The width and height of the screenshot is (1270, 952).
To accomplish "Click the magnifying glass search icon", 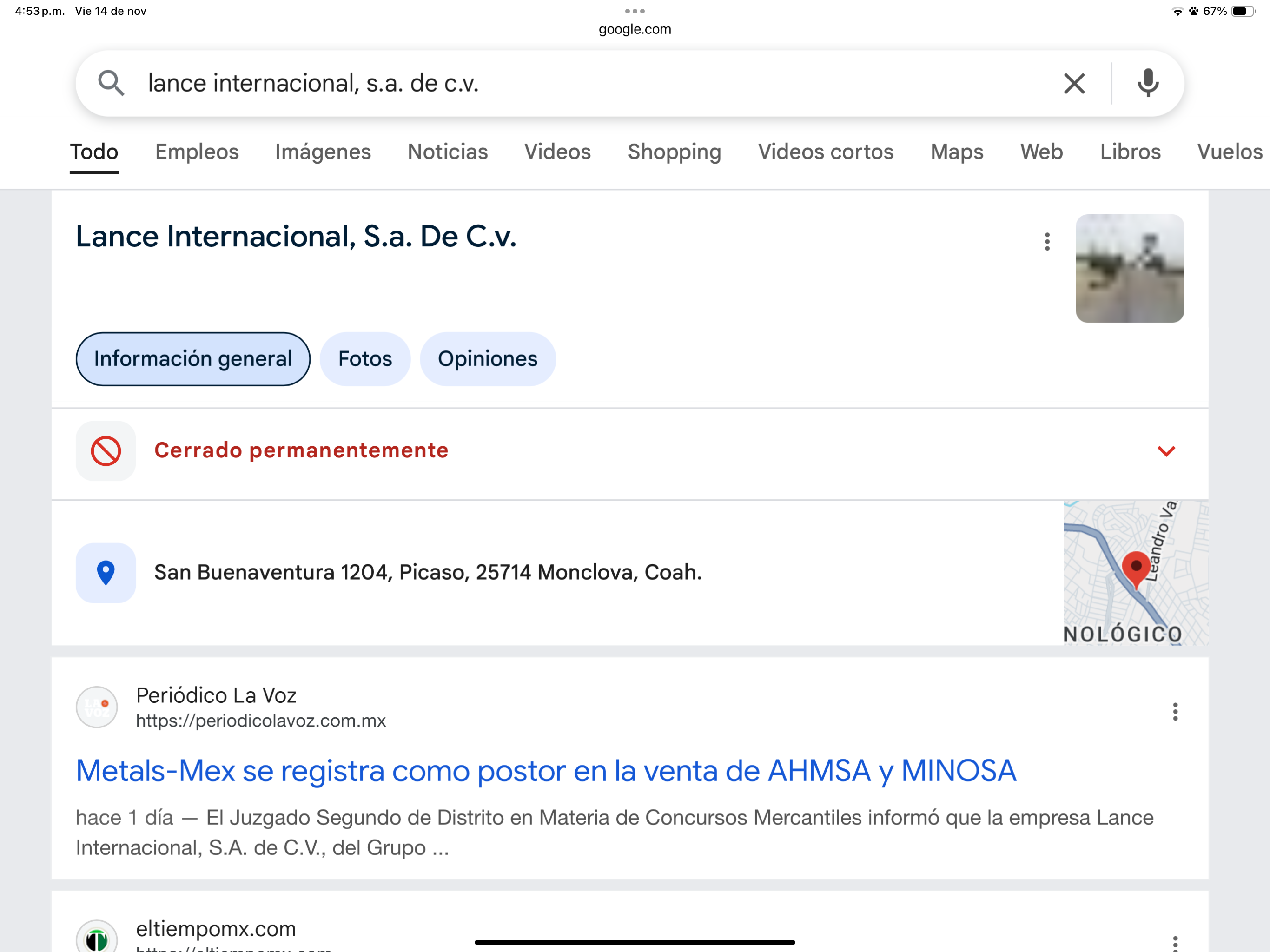I will pos(111,83).
